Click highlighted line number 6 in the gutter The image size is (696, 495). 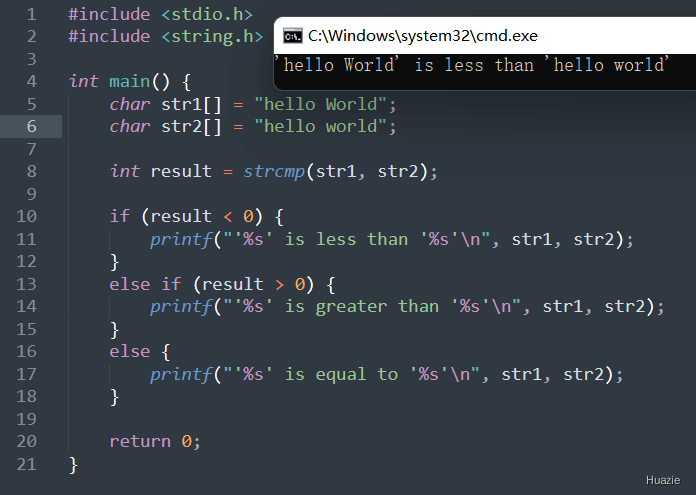[x=32, y=127]
